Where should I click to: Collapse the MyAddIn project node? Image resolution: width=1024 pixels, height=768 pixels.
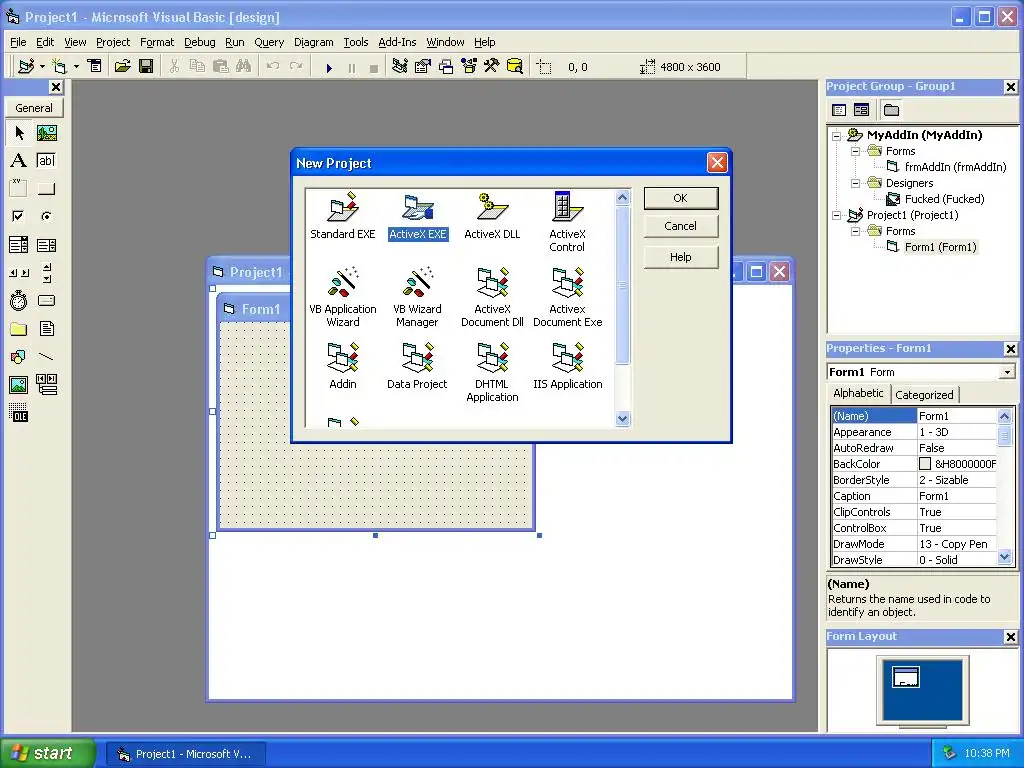click(837, 136)
